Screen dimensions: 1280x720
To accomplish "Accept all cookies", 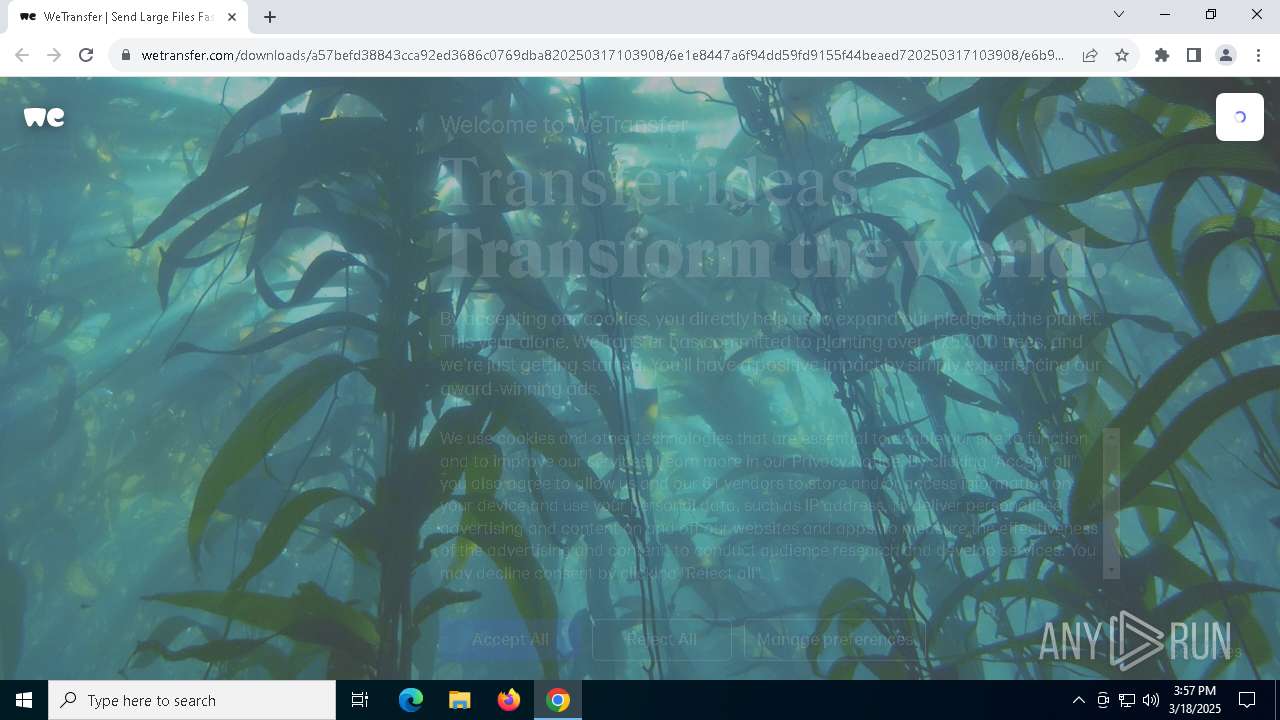I will tap(510, 639).
